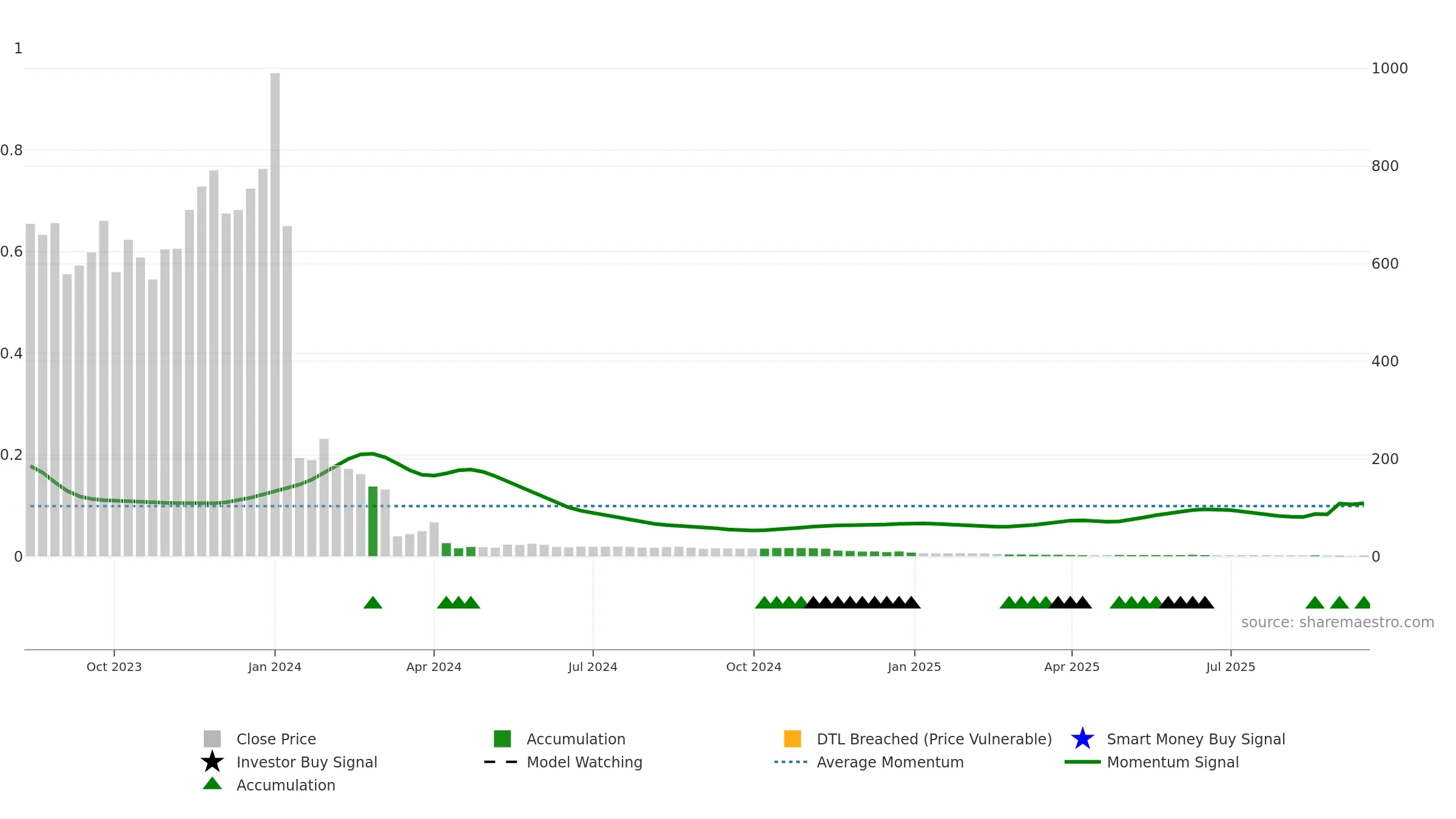The width and height of the screenshot is (1456, 819).
Task: Click the green Accumulation square legend swatch
Action: tap(502, 739)
